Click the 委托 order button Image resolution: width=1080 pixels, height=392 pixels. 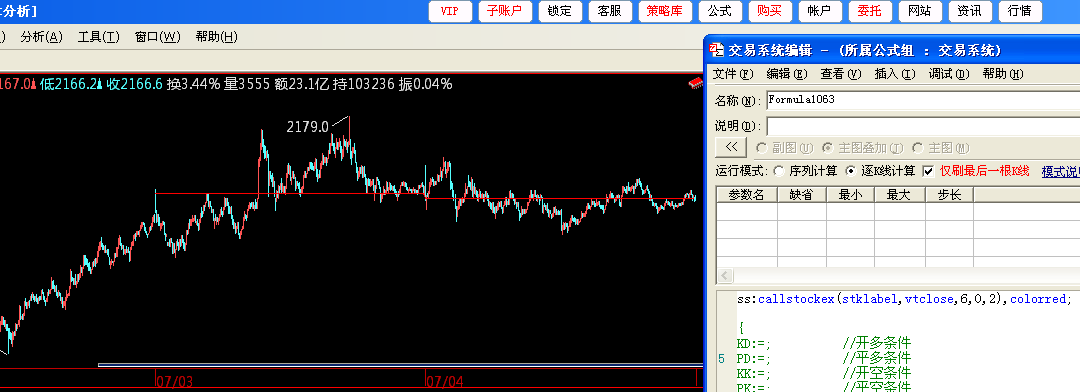pyautogui.click(x=870, y=11)
